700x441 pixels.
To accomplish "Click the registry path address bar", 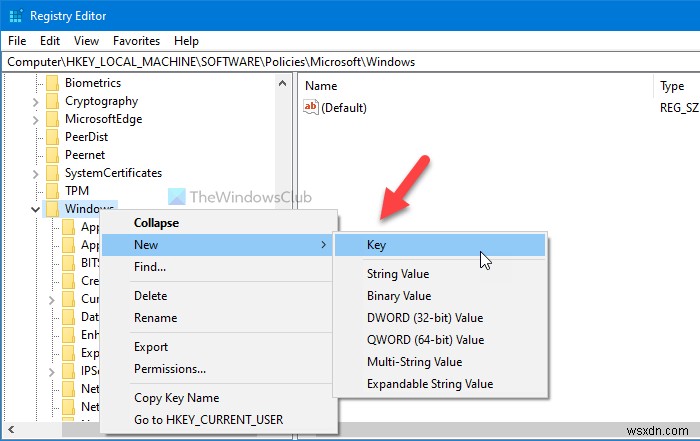I will pos(350,62).
